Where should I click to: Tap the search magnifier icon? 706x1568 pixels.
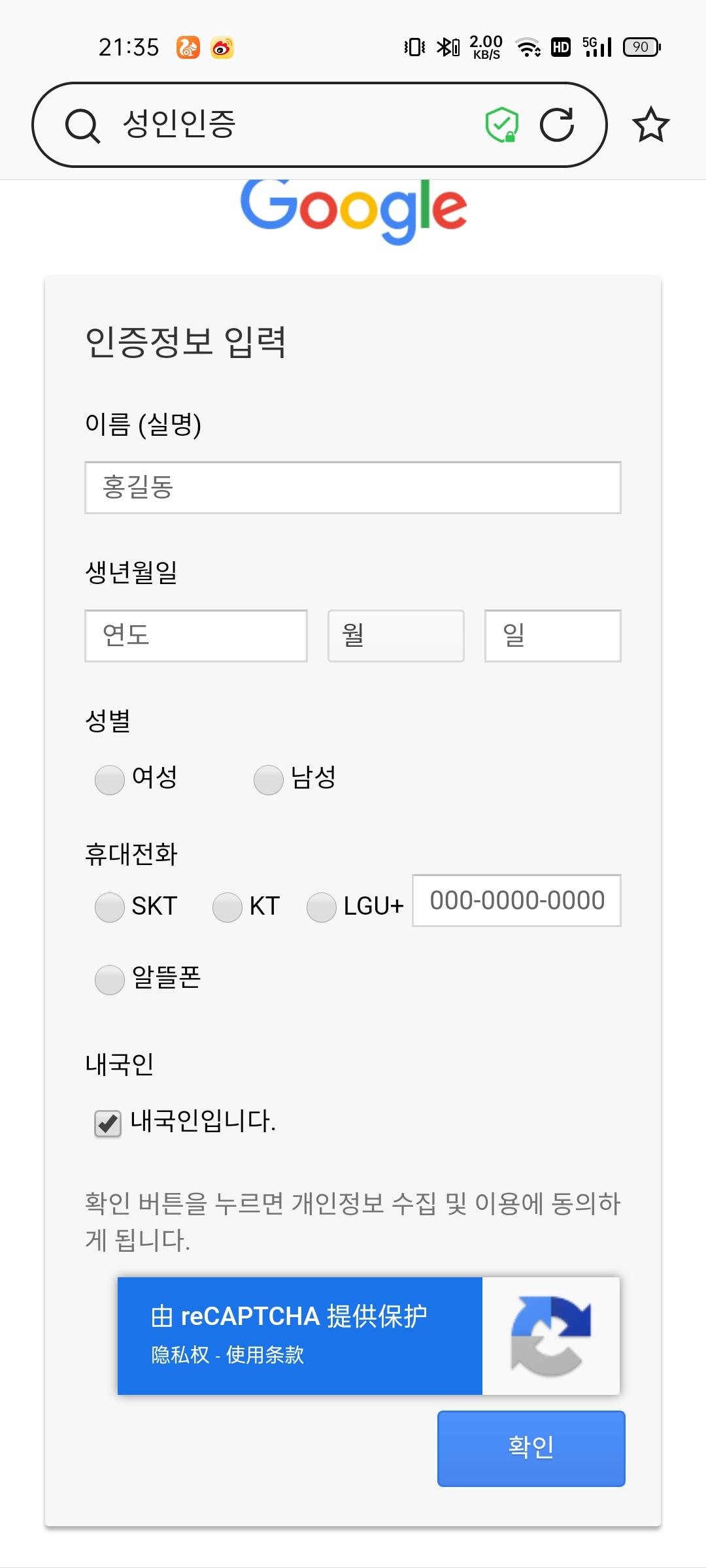tap(83, 125)
